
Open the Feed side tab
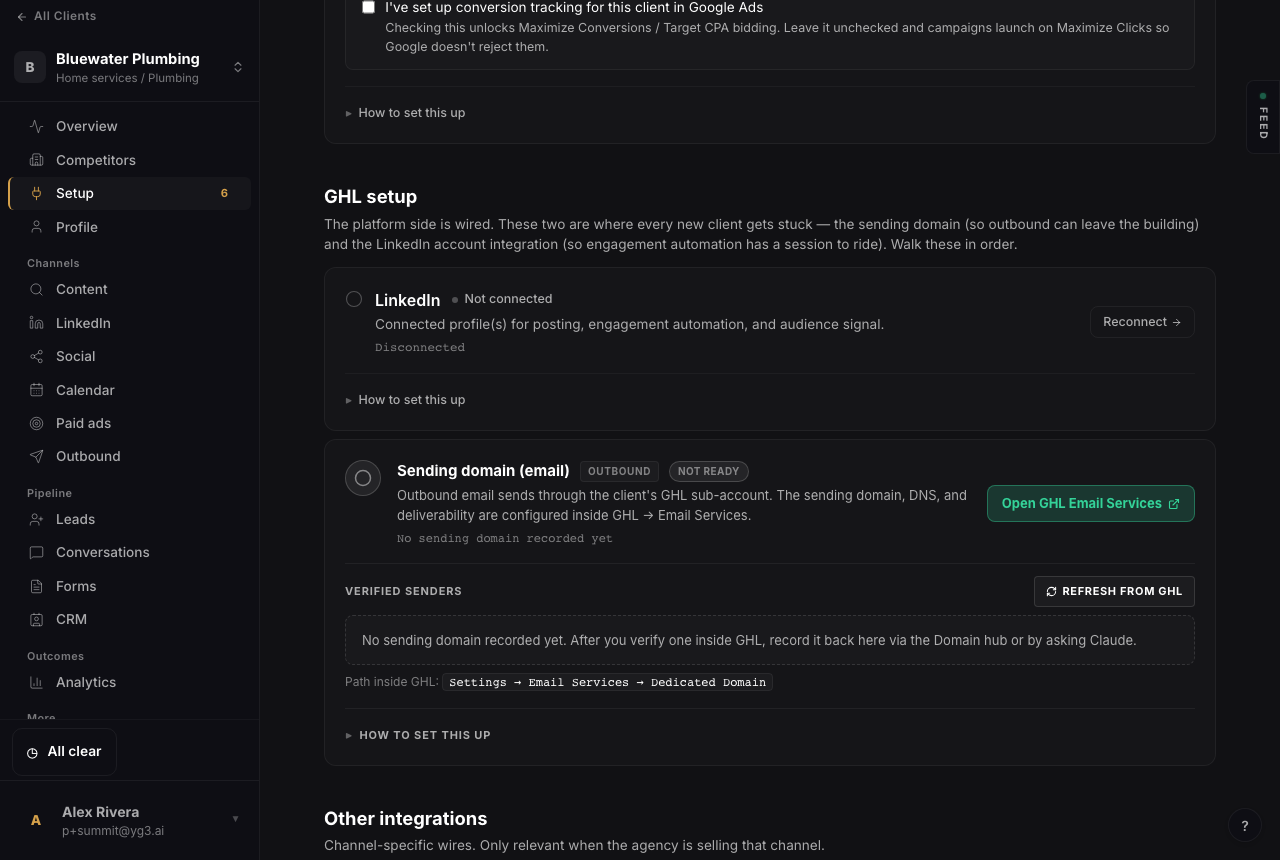point(1263,117)
